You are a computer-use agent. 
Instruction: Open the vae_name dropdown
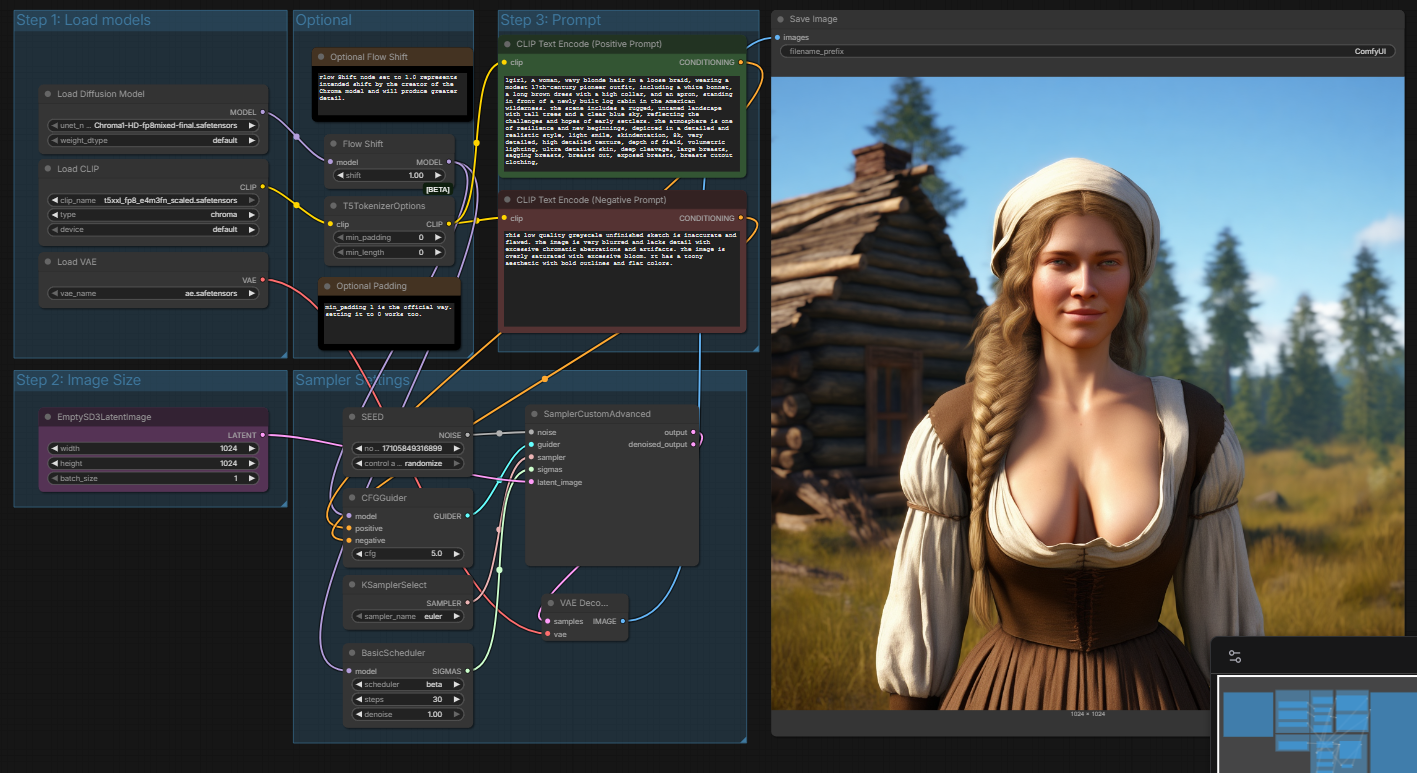[154, 294]
